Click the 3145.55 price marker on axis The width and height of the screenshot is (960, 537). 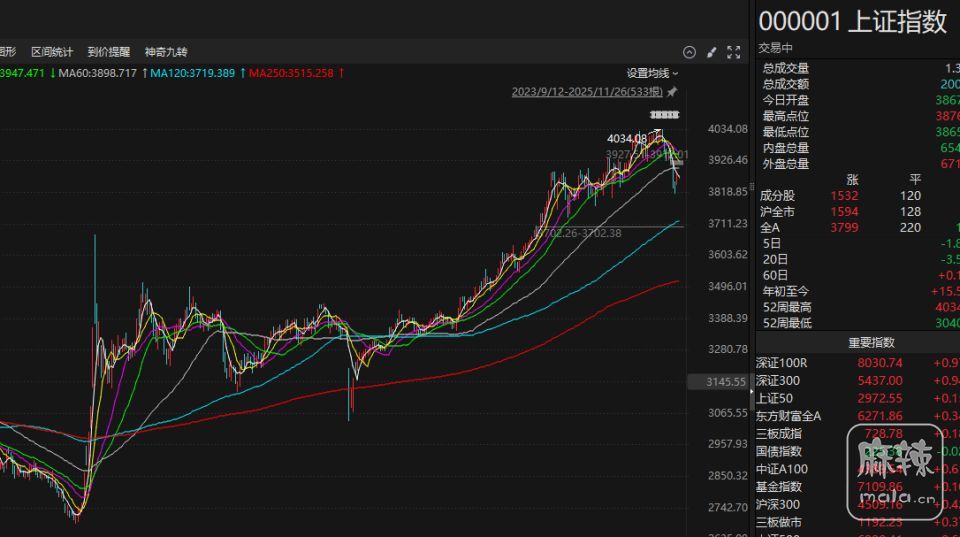pos(719,382)
